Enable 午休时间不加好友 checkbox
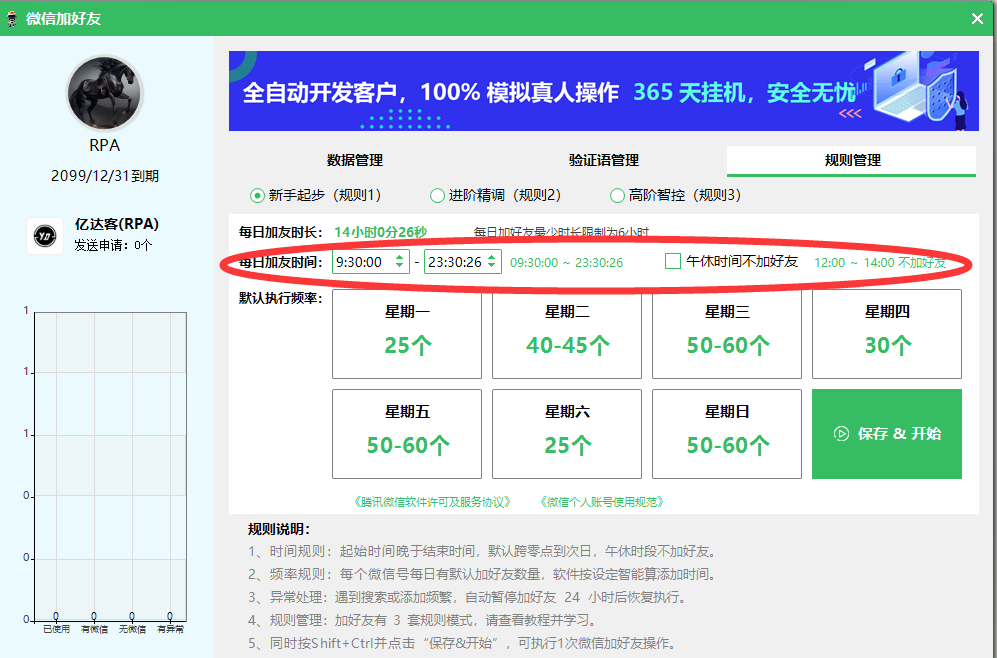The image size is (997, 658). click(x=673, y=261)
